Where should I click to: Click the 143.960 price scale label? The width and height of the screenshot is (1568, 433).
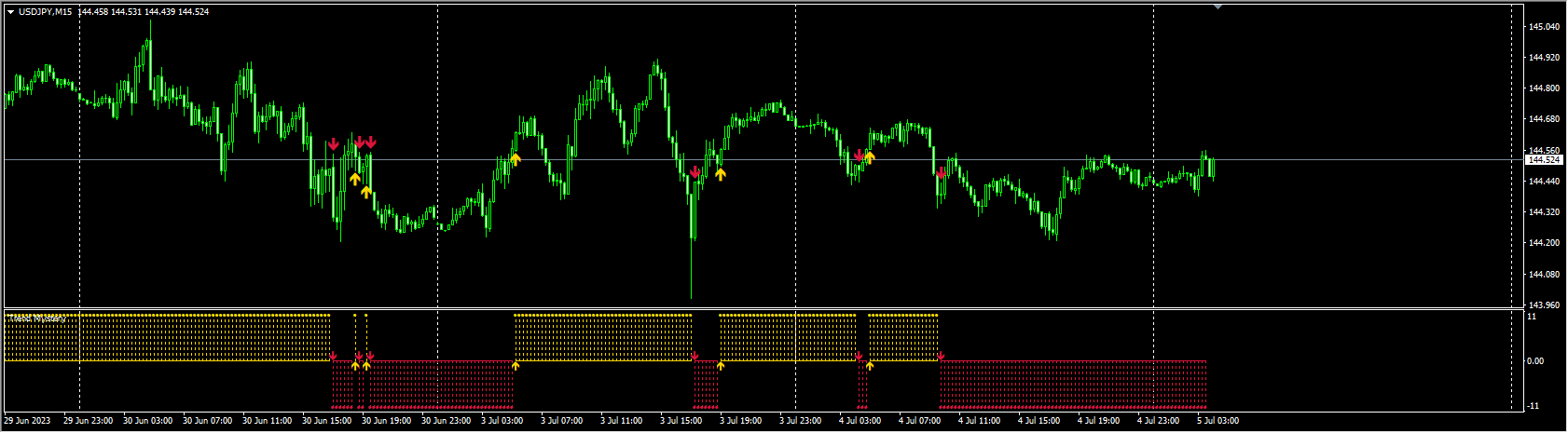(1544, 304)
